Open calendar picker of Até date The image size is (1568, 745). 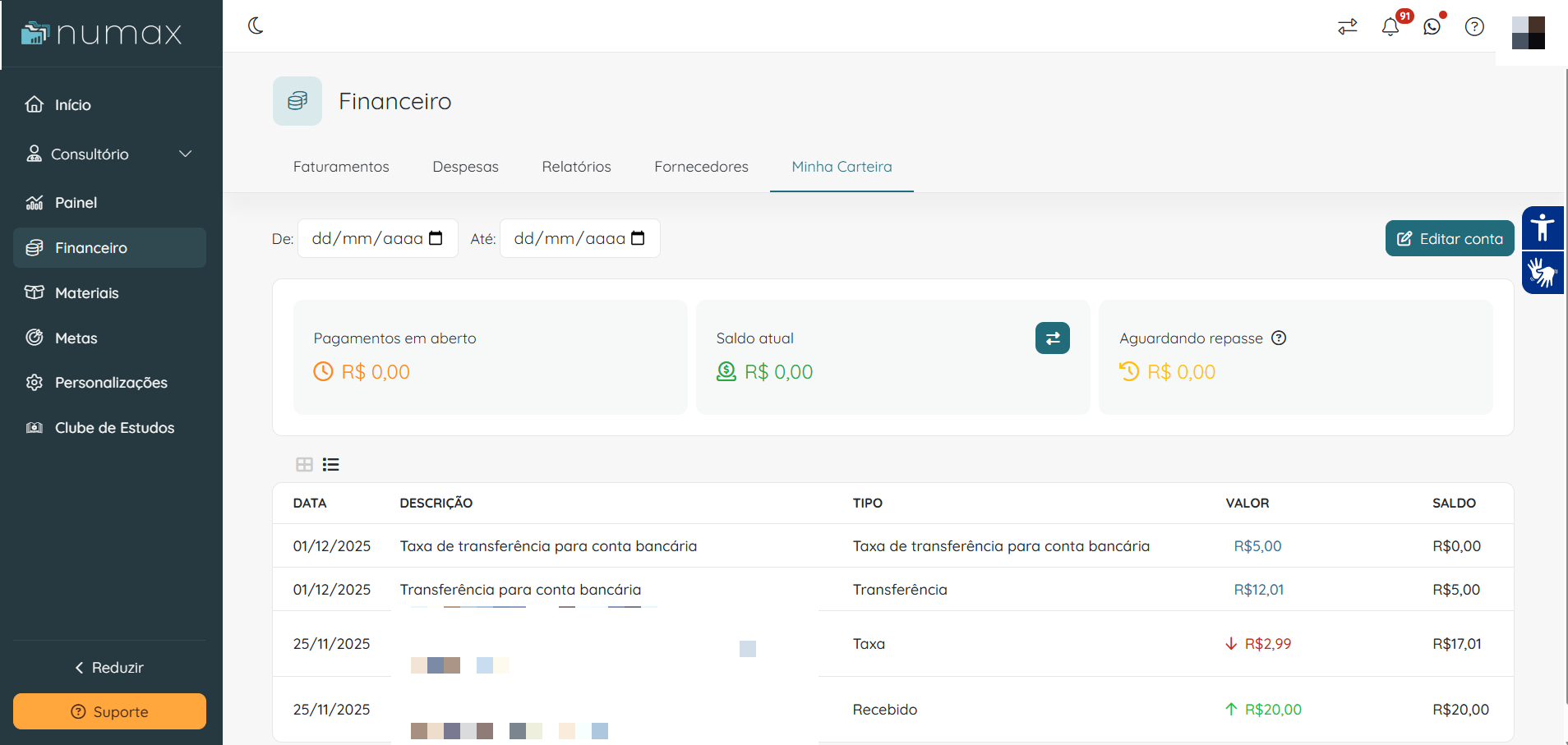coord(639,238)
